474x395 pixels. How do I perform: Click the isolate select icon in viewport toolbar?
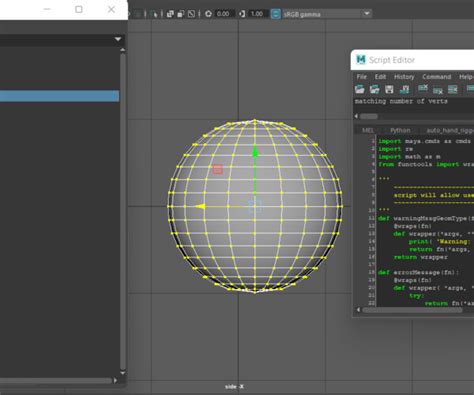click(x=154, y=14)
